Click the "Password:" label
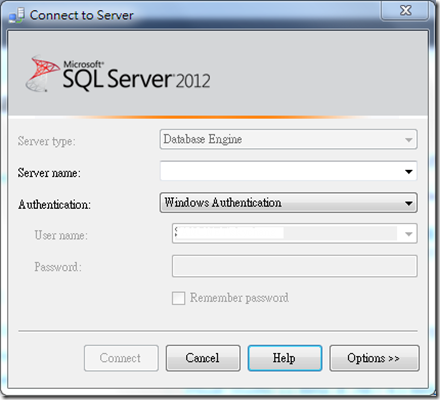 tap(58, 267)
